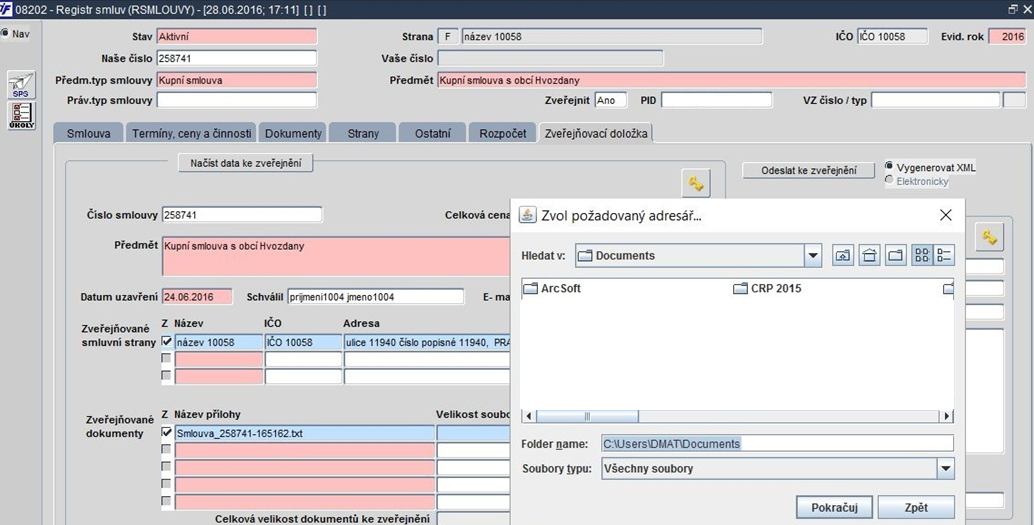
Task: Open the SPS icon in left sidebar
Action: click(21, 86)
